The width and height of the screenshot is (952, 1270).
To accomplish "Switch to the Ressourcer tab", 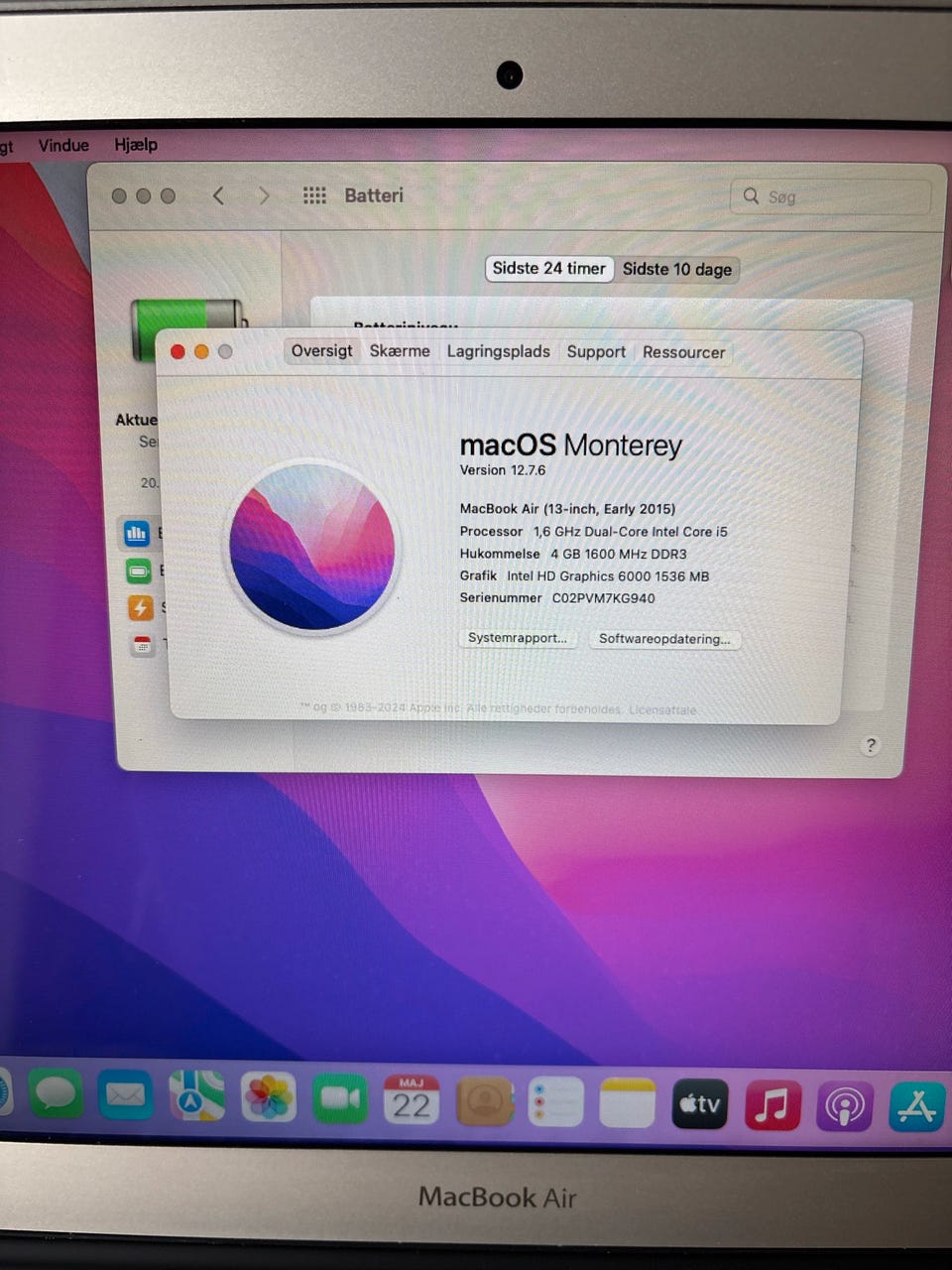I will [683, 352].
